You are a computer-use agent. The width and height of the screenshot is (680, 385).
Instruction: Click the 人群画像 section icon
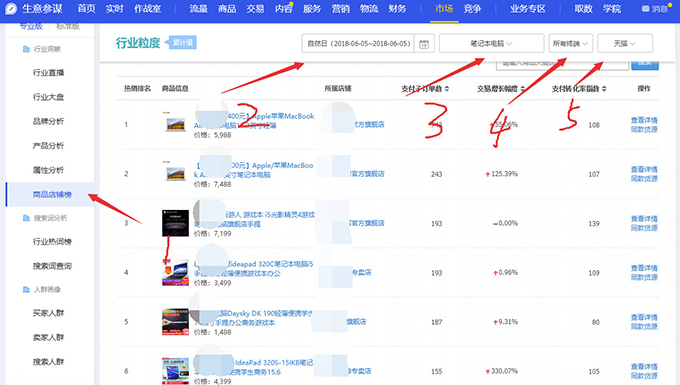click(x=26, y=289)
